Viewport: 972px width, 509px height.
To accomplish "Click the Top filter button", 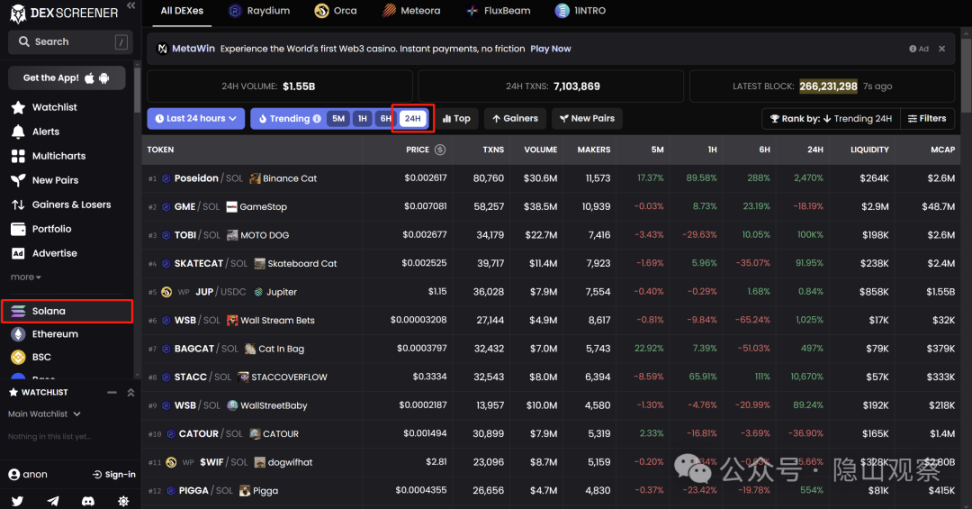I will [456, 118].
